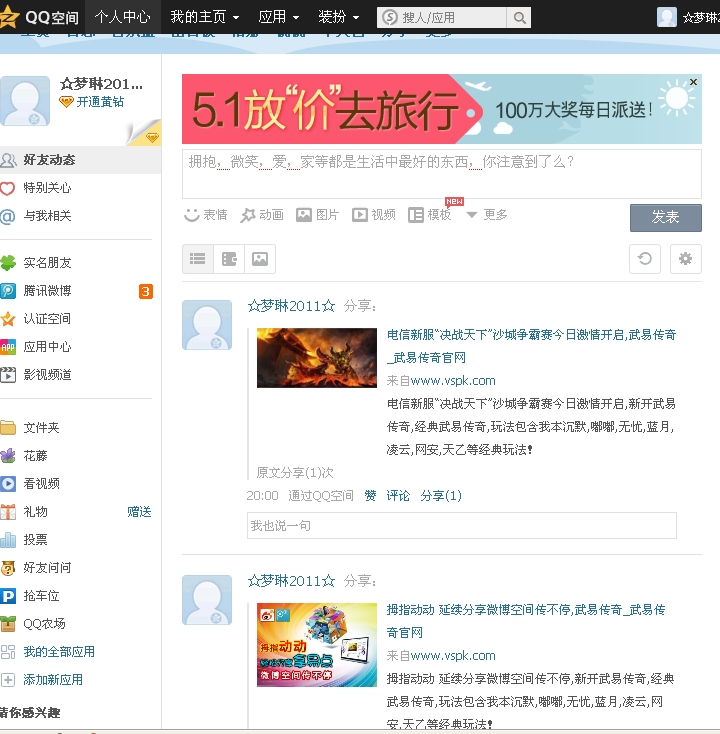Screen dimensions: 720x734
Task: Click the status post text box
Action: pyautogui.click(x=441, y=174)
